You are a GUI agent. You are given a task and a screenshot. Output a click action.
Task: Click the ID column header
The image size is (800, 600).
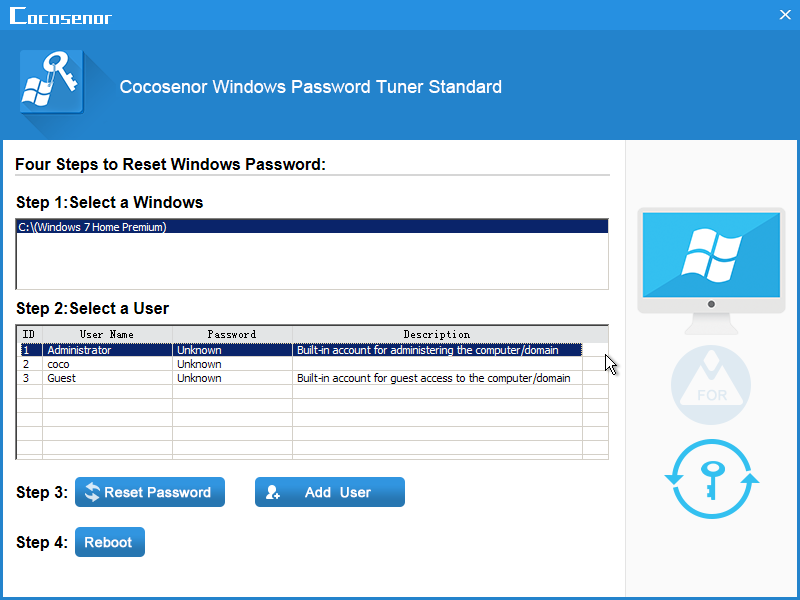click(30, 334)
